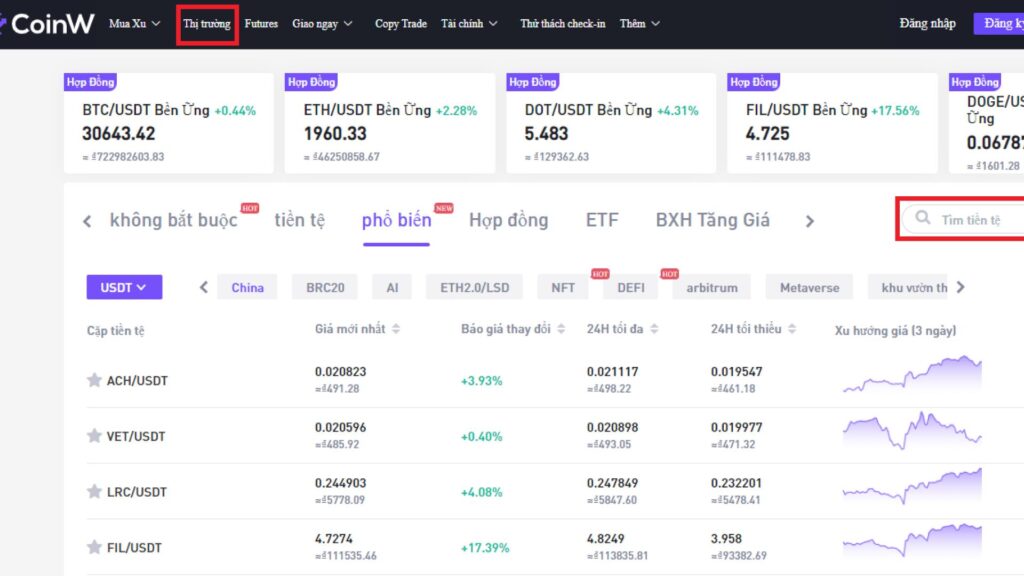View the VET/USDT 3-day price trend chart

912,430
